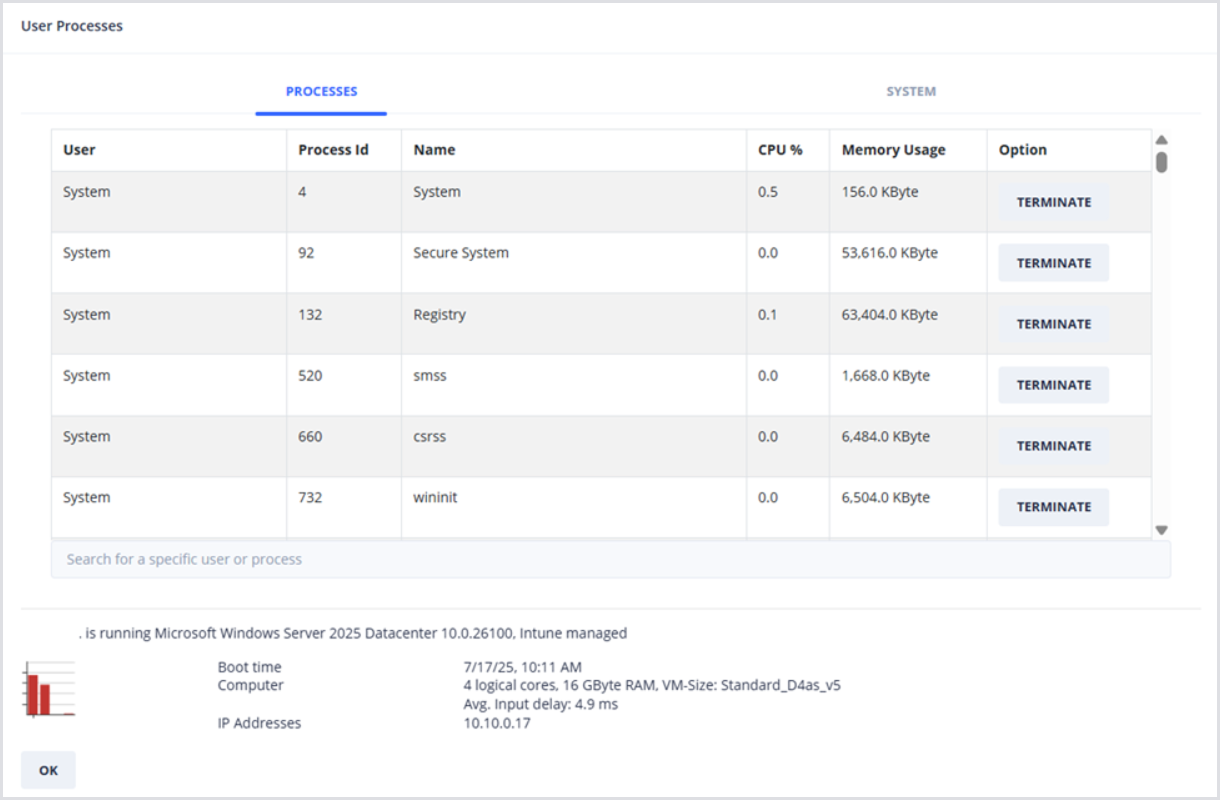Click the User column header
The height and width of the screenshot is (800, 1220).
(x=79, y=150)
